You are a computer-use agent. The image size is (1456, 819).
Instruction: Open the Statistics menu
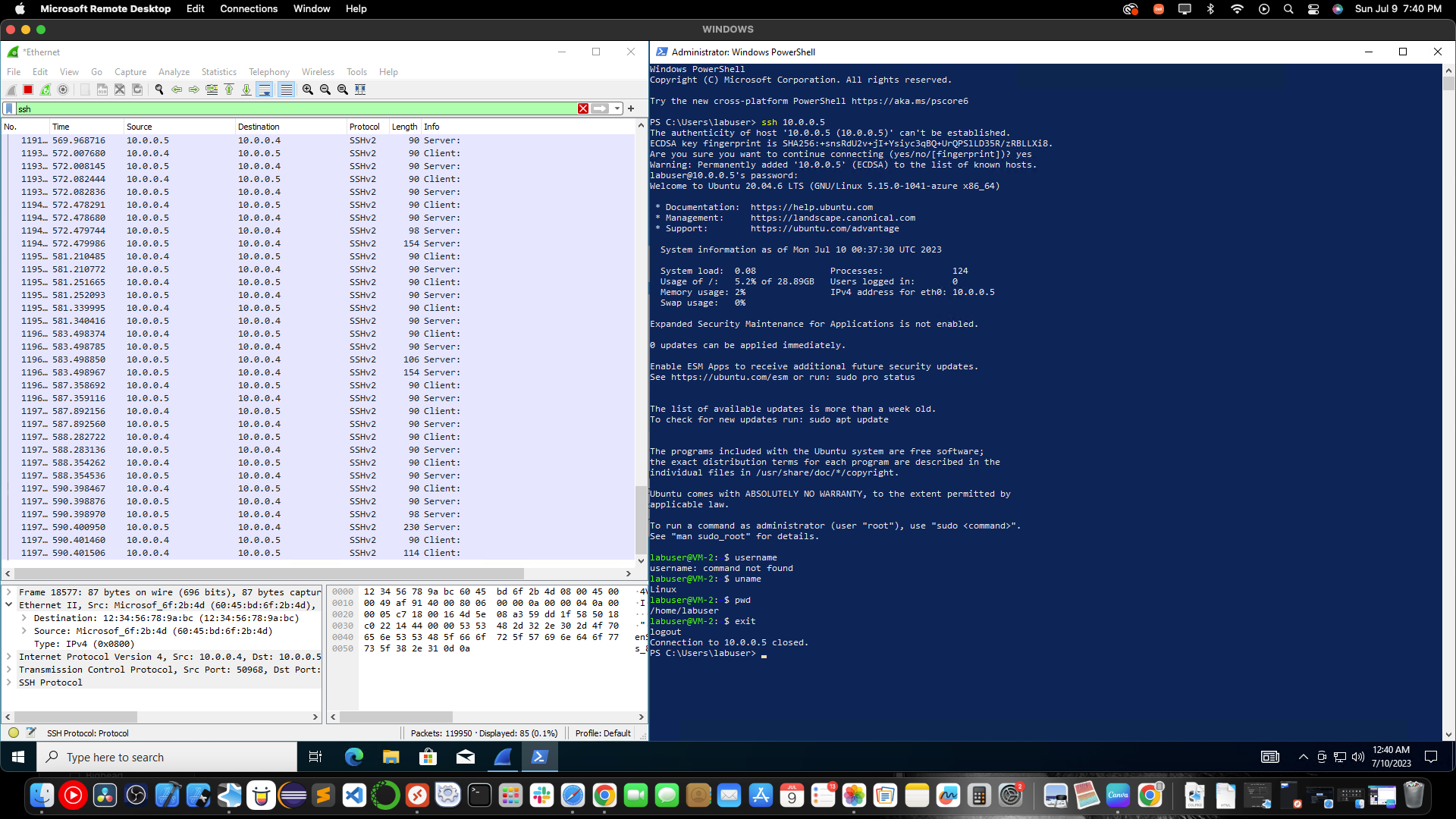[218, 71]
